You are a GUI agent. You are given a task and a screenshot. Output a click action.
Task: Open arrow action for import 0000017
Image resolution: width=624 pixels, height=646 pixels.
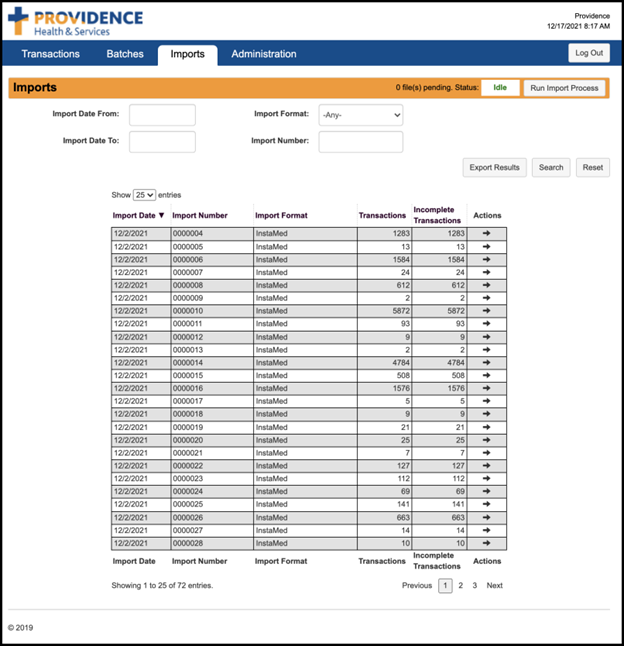pyautogui.click(x=486, y=400)
